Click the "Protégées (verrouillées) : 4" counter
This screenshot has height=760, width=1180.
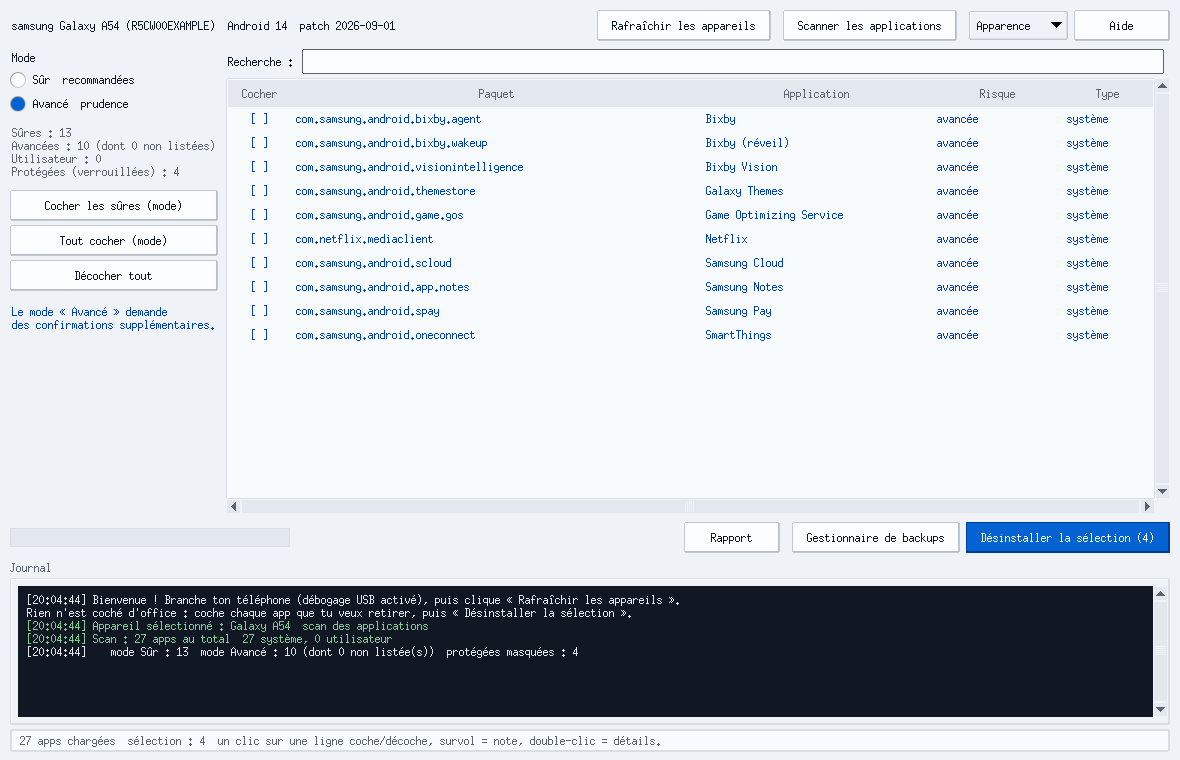[x=96, y=172]
